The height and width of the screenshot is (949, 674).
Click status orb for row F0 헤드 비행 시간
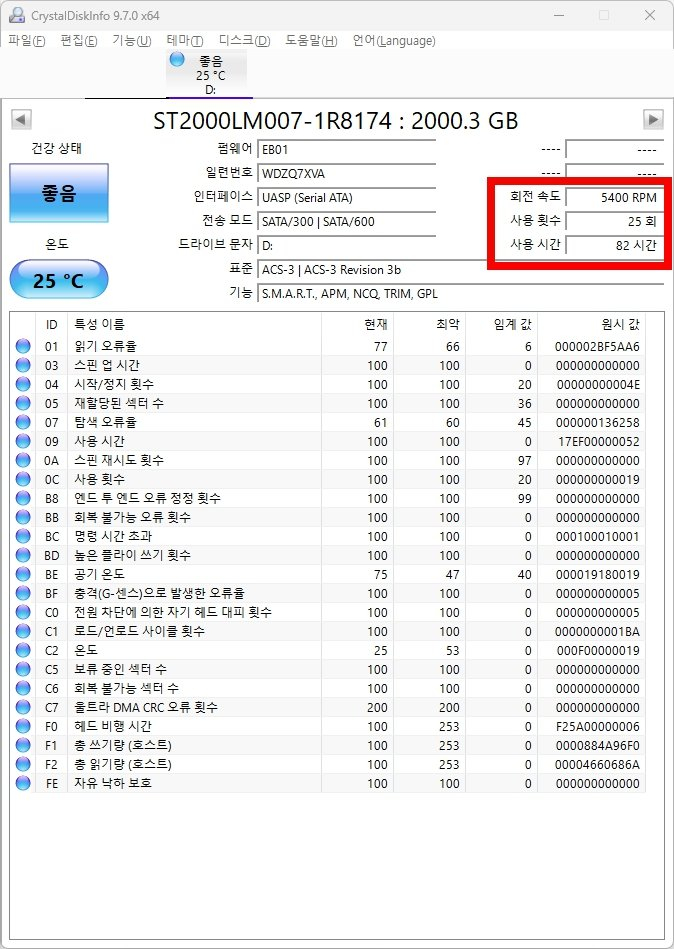tap(23, 726)
